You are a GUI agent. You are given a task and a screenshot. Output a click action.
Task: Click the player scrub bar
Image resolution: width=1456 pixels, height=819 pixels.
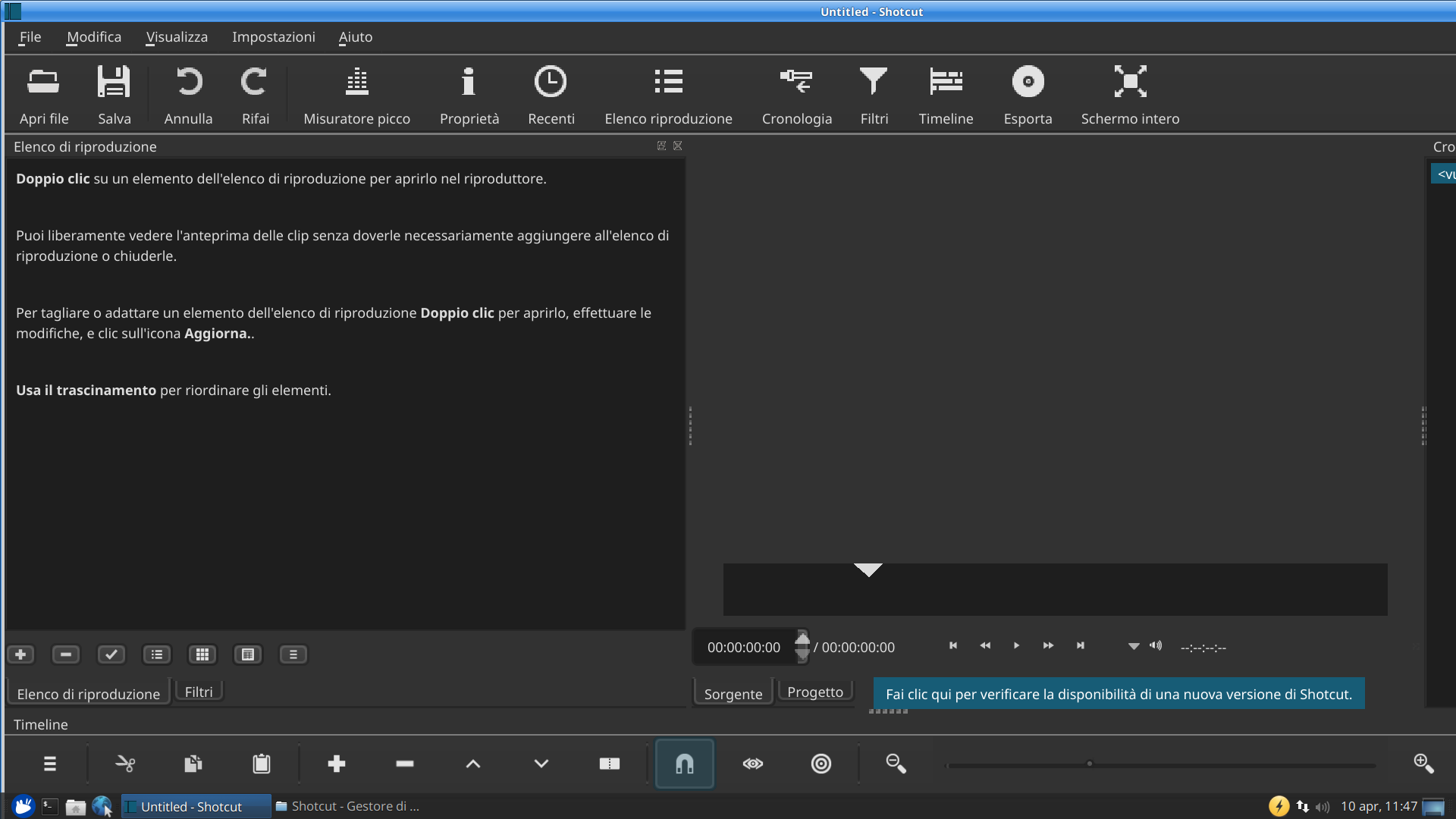tap(1055, 589)
